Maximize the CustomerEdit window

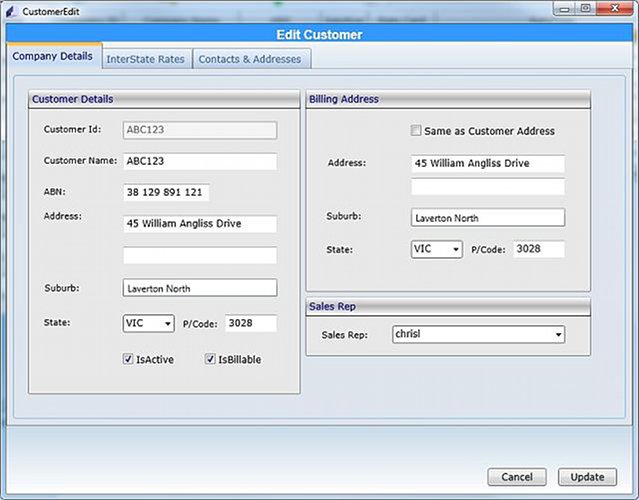click(586, 9)
